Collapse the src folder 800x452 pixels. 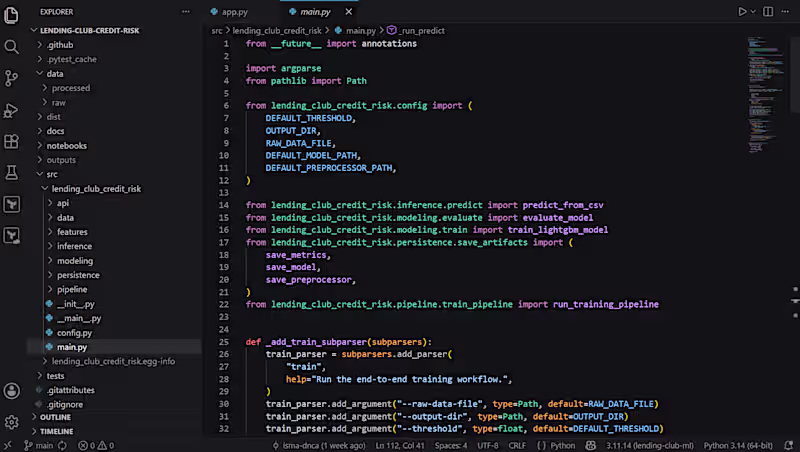pyautogui.click(x=52, y=174)
